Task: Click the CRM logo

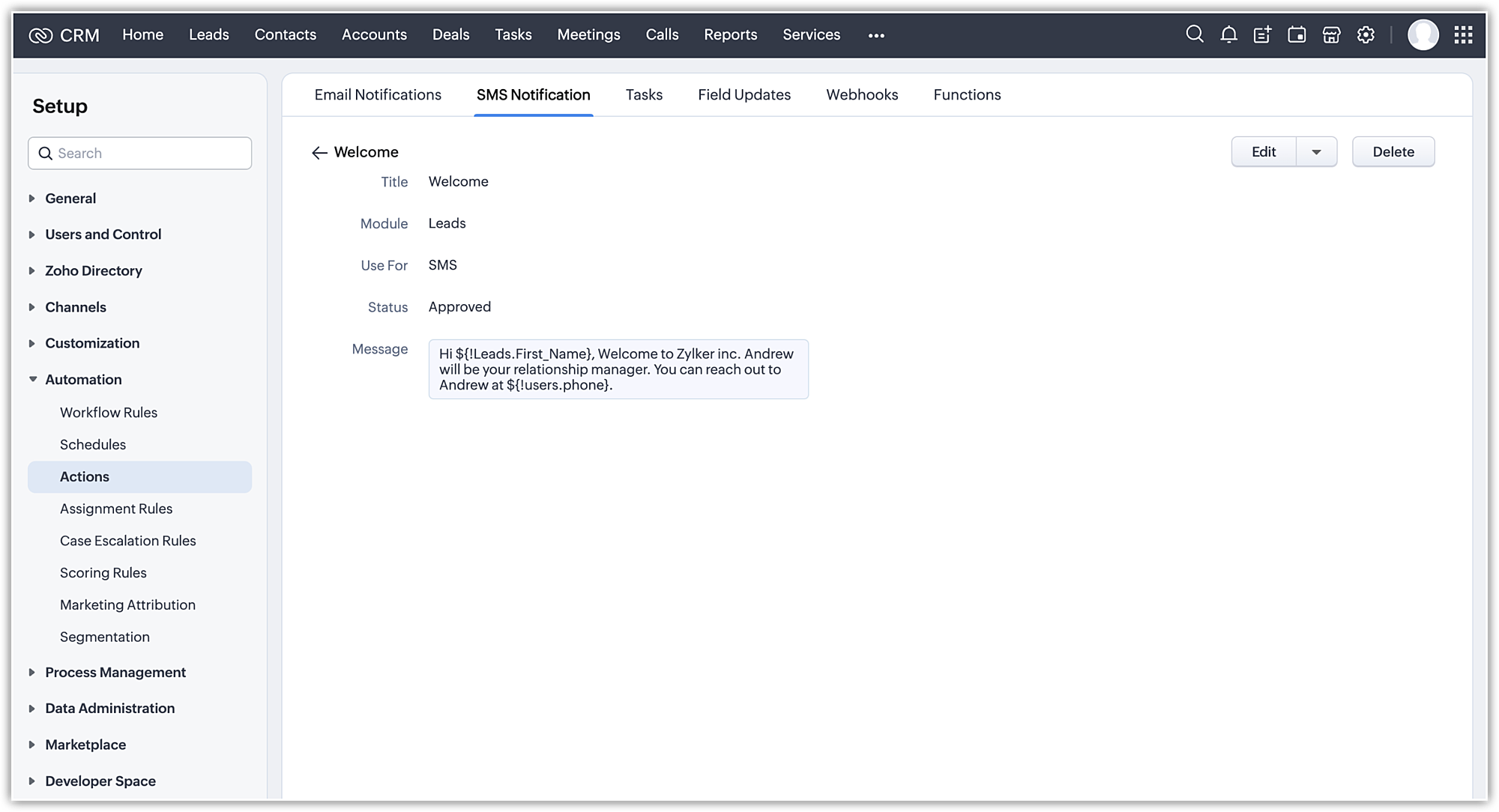Action: coord(64,35)
